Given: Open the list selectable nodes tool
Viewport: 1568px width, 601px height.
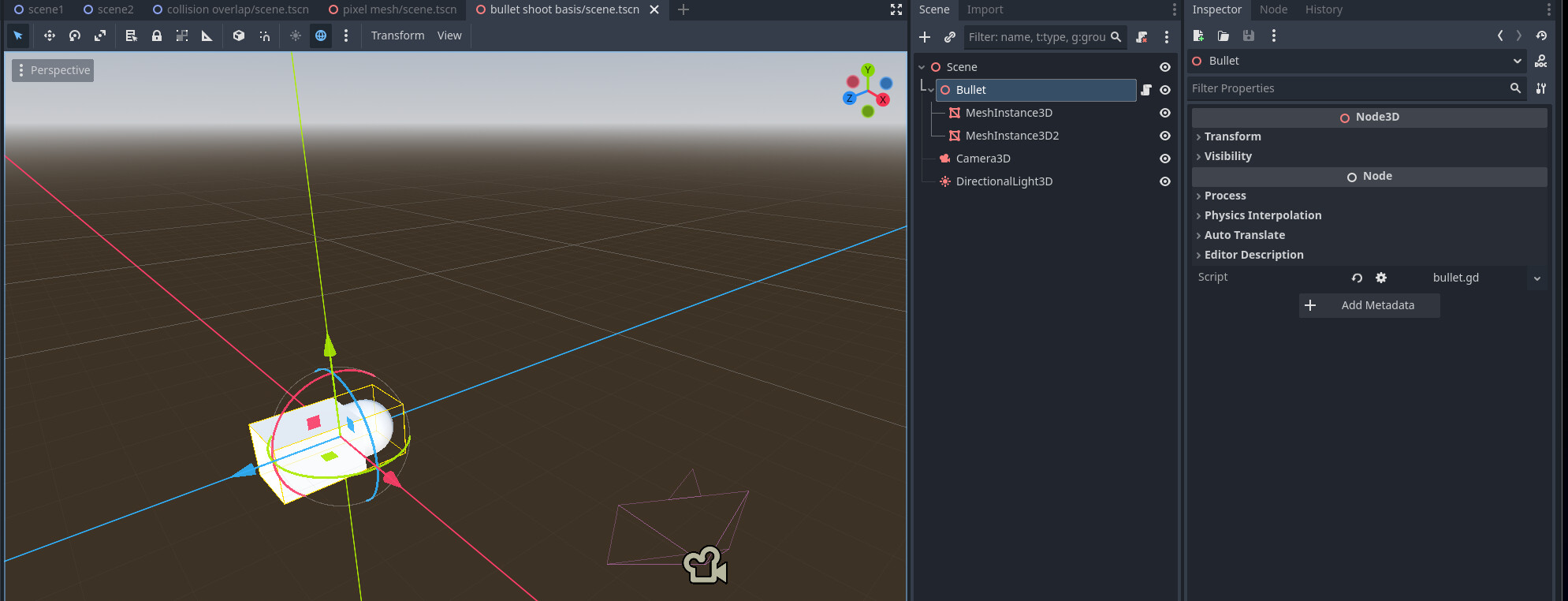Looking at the screenshot, I should coord(132,35).
